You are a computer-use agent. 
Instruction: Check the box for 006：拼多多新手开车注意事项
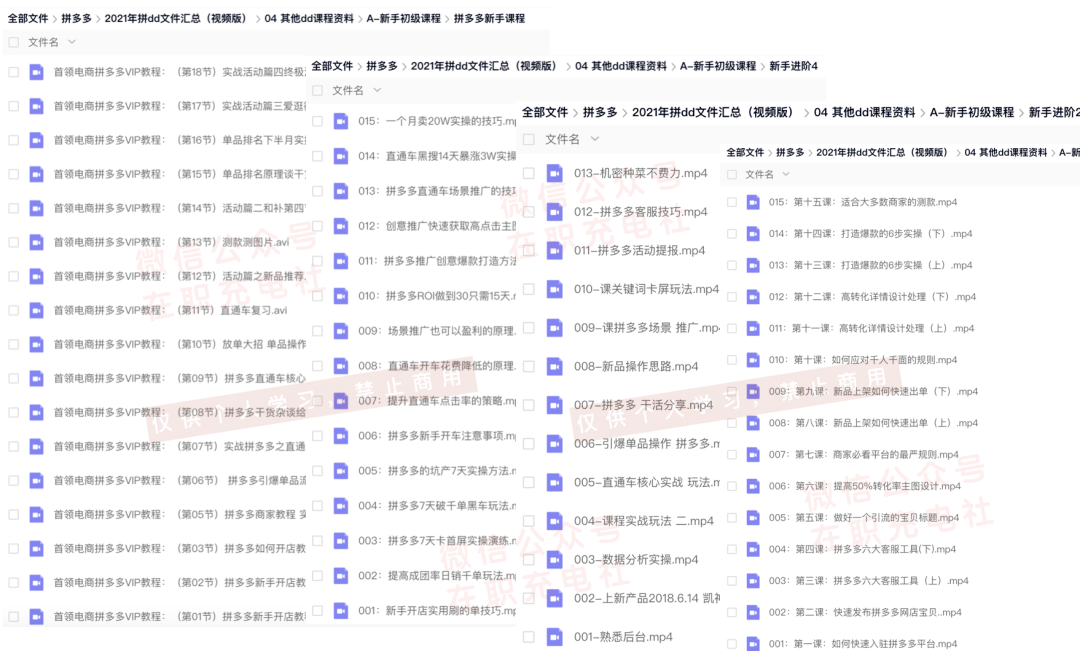click(317, 436)
